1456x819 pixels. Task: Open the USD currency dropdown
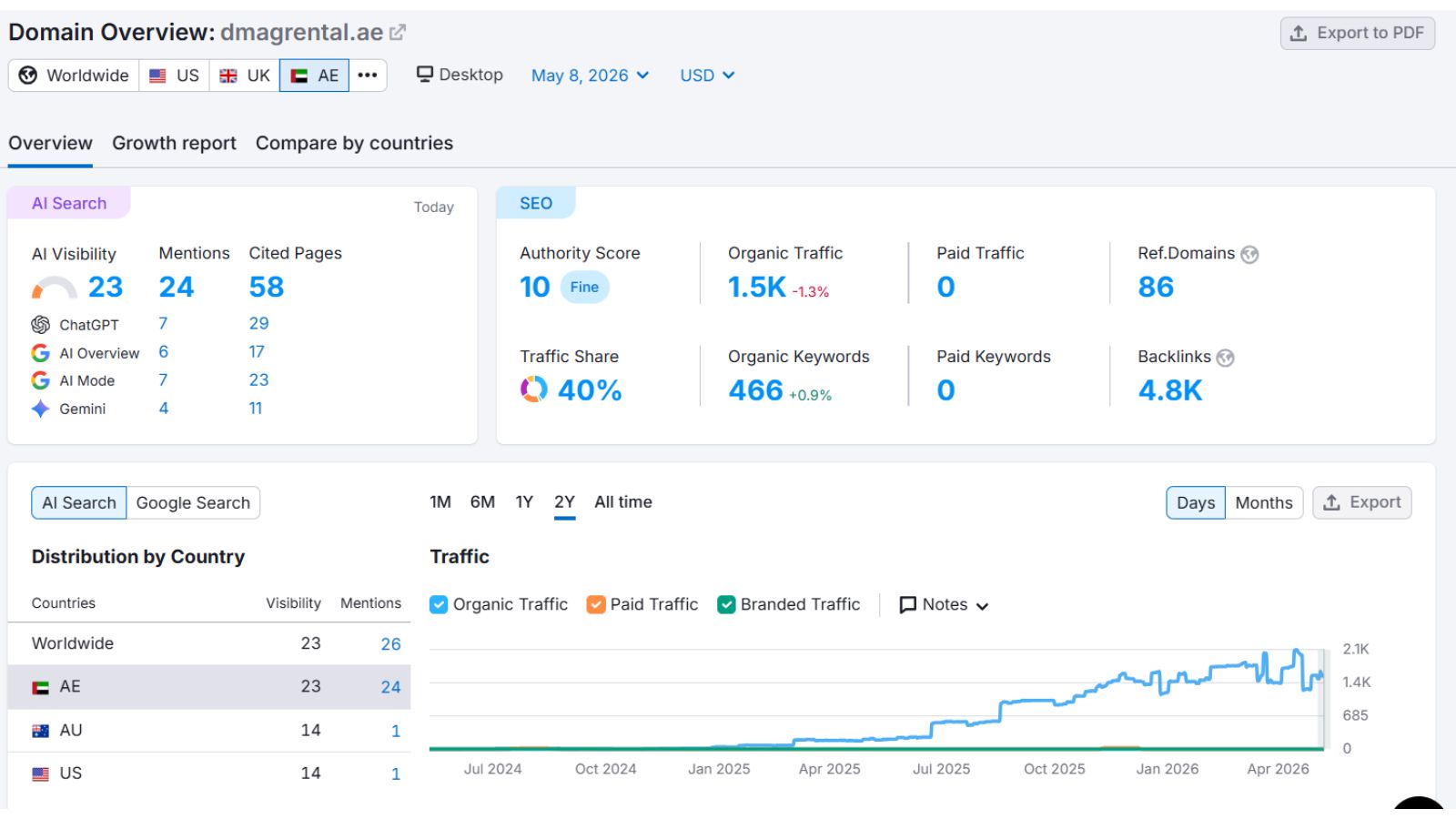707,76
